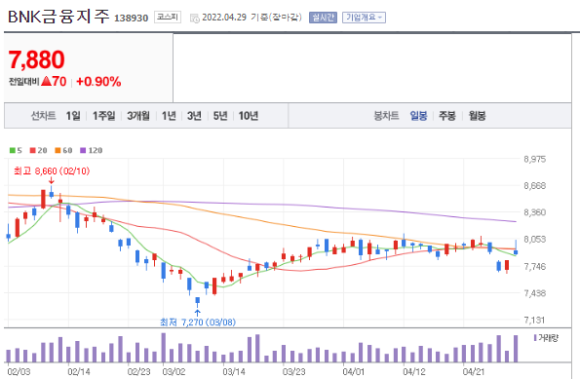Click the +0.90% change value
This screenshot has width=580, height=379.
pos(98,82)
